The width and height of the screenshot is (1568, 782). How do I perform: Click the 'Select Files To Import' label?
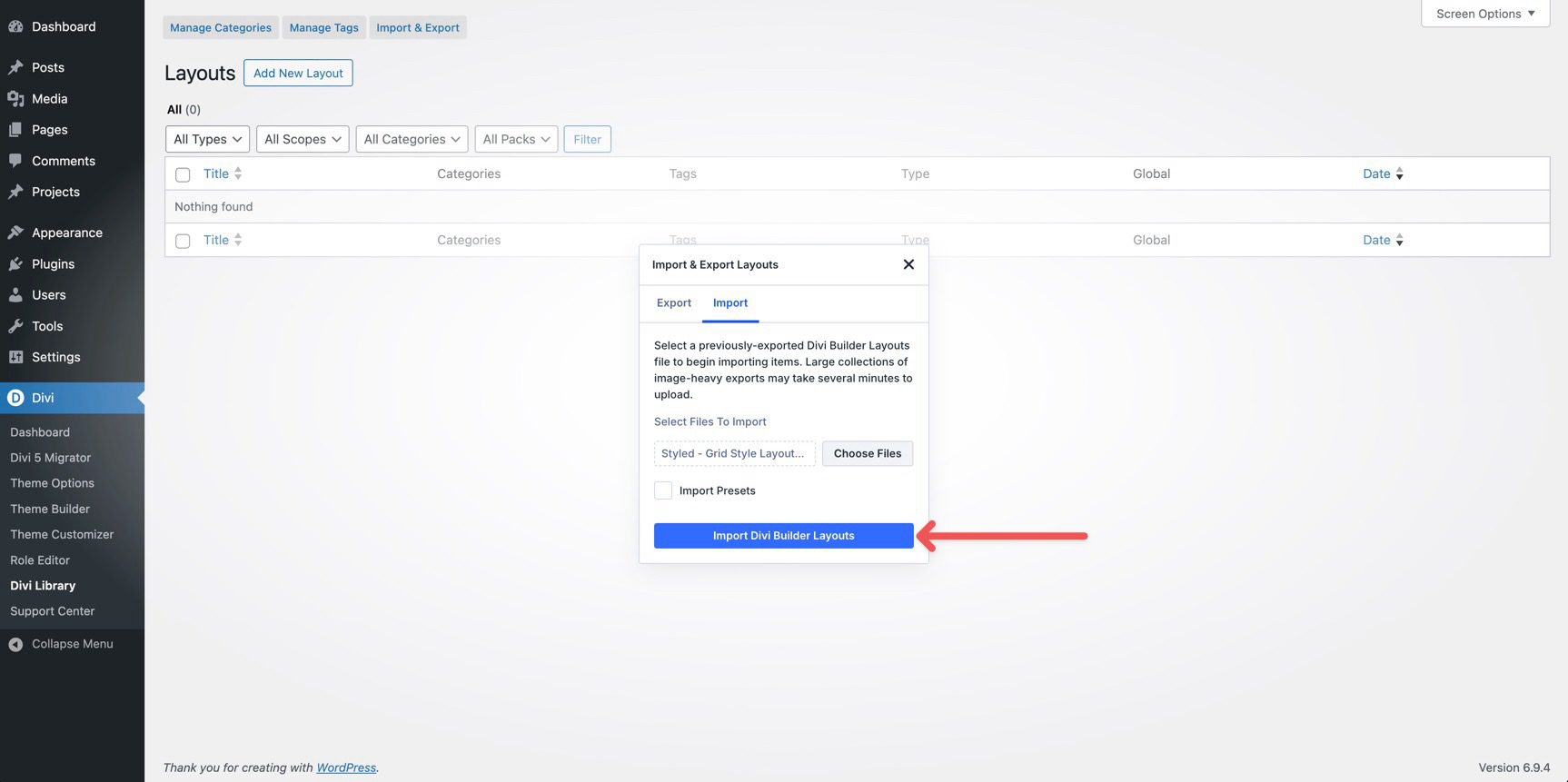(x=710, y=421)
